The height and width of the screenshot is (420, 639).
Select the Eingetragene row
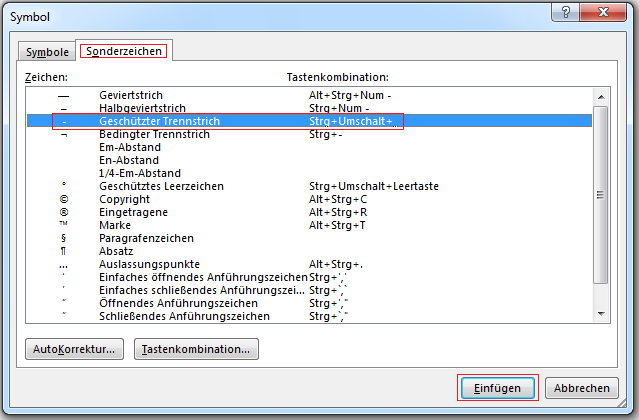click(309, 212)
